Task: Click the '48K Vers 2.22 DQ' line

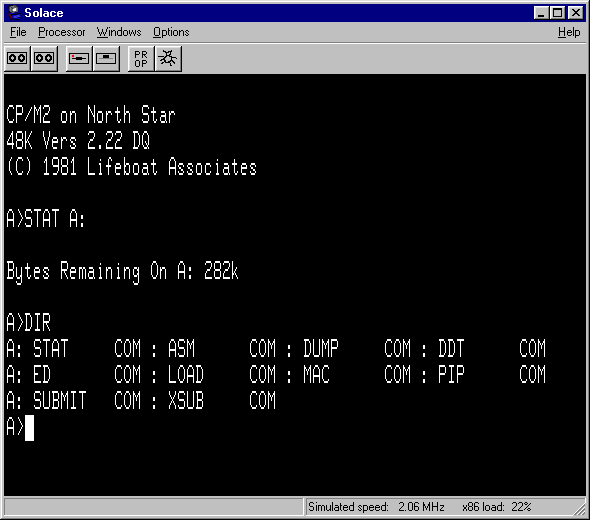Action: pos(78,141)
